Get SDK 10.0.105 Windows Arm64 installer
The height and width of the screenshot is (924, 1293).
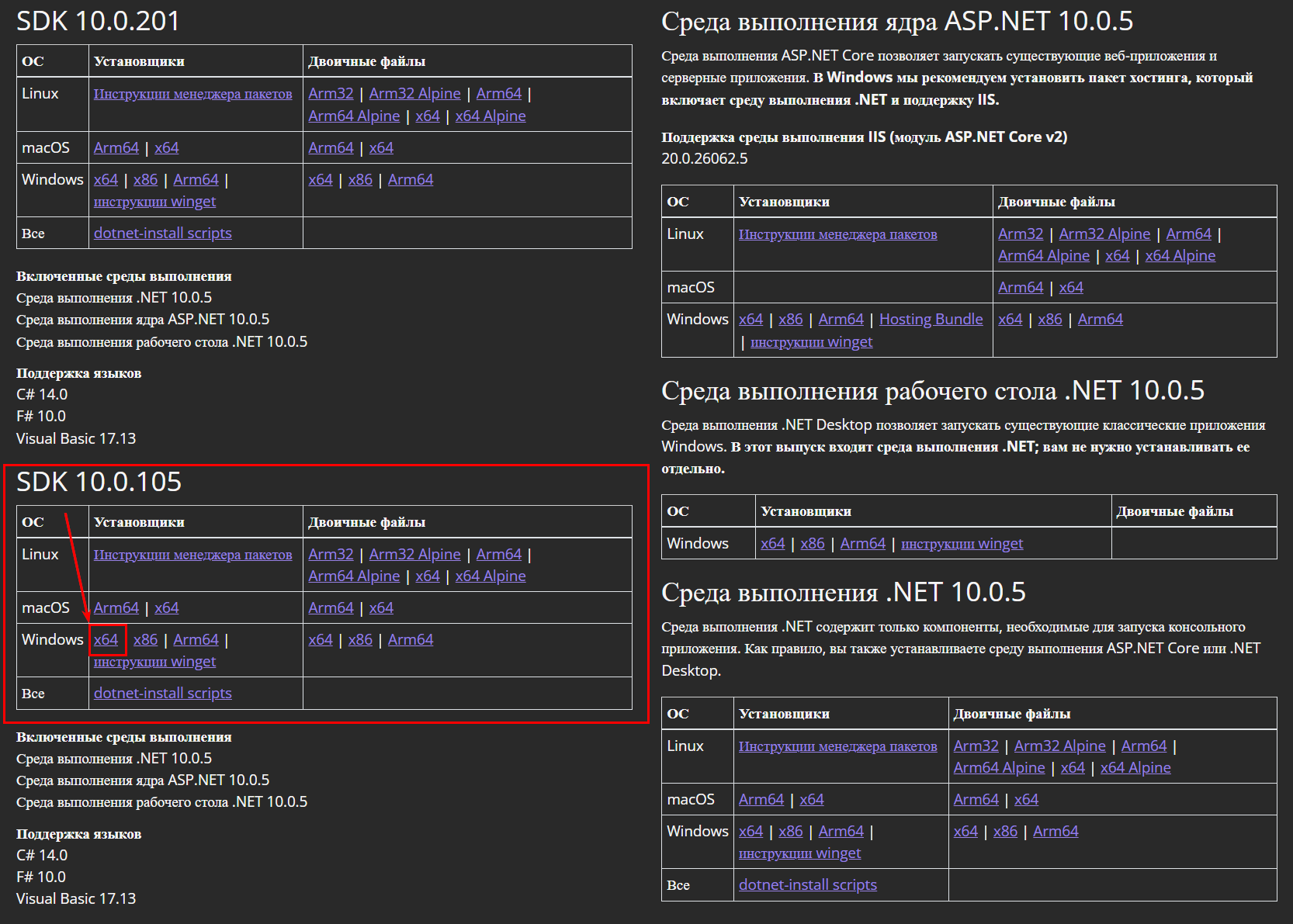click(196, 640)
